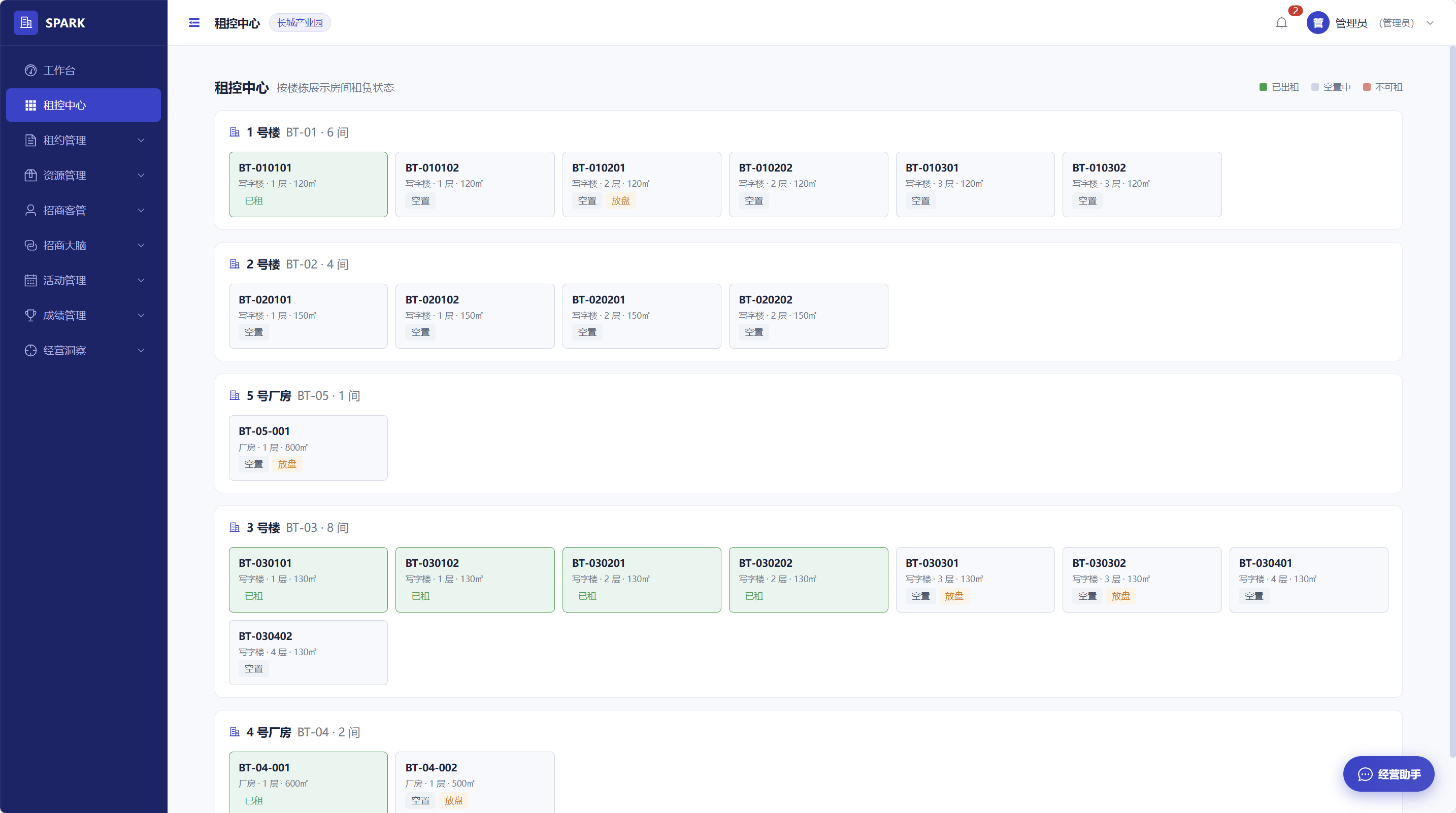Click building icon beside 2 号楼

pos(235,264)
